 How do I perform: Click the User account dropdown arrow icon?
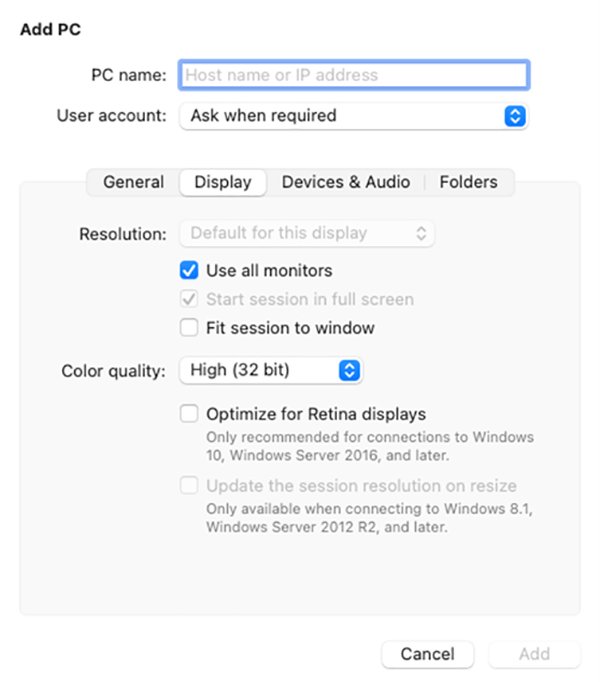point(514,116)
